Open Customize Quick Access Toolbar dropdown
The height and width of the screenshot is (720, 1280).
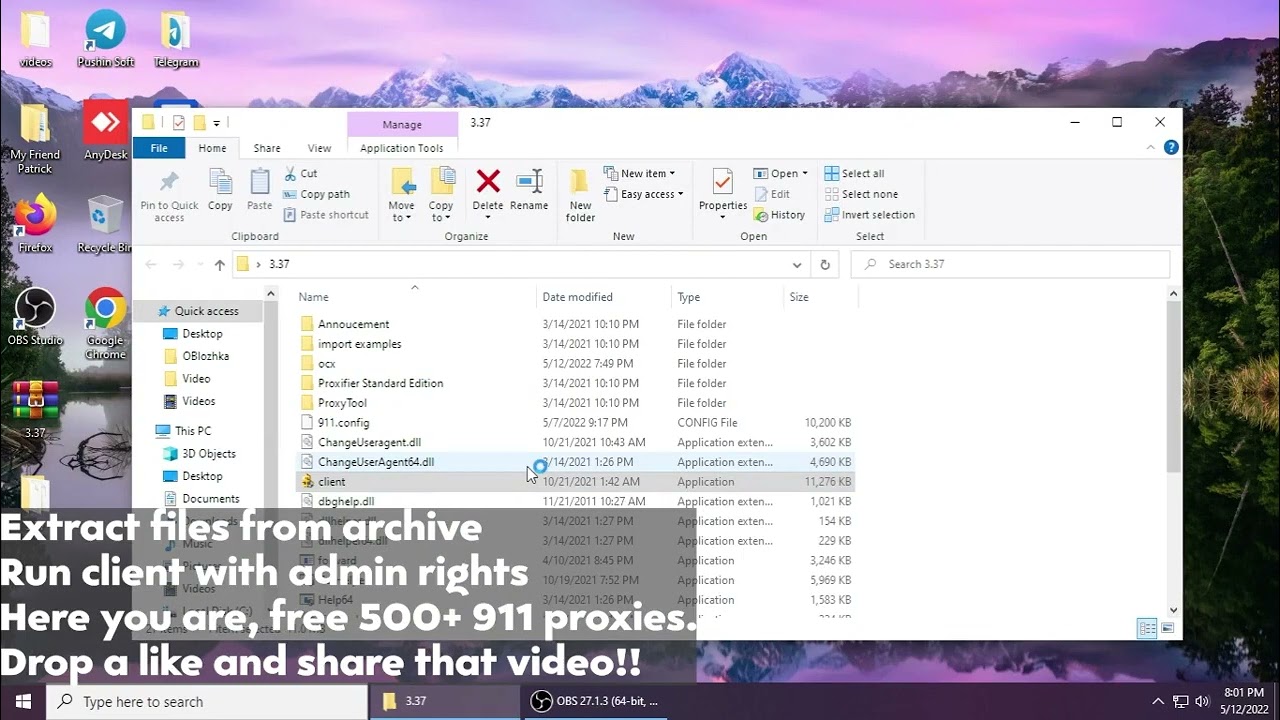click(x=217, y=123)
